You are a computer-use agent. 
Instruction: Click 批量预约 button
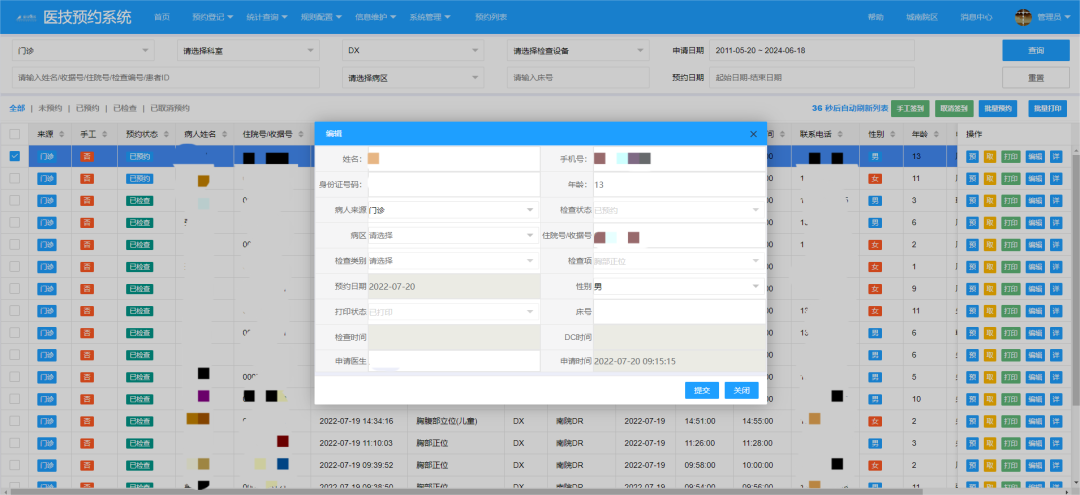[997, 108]
